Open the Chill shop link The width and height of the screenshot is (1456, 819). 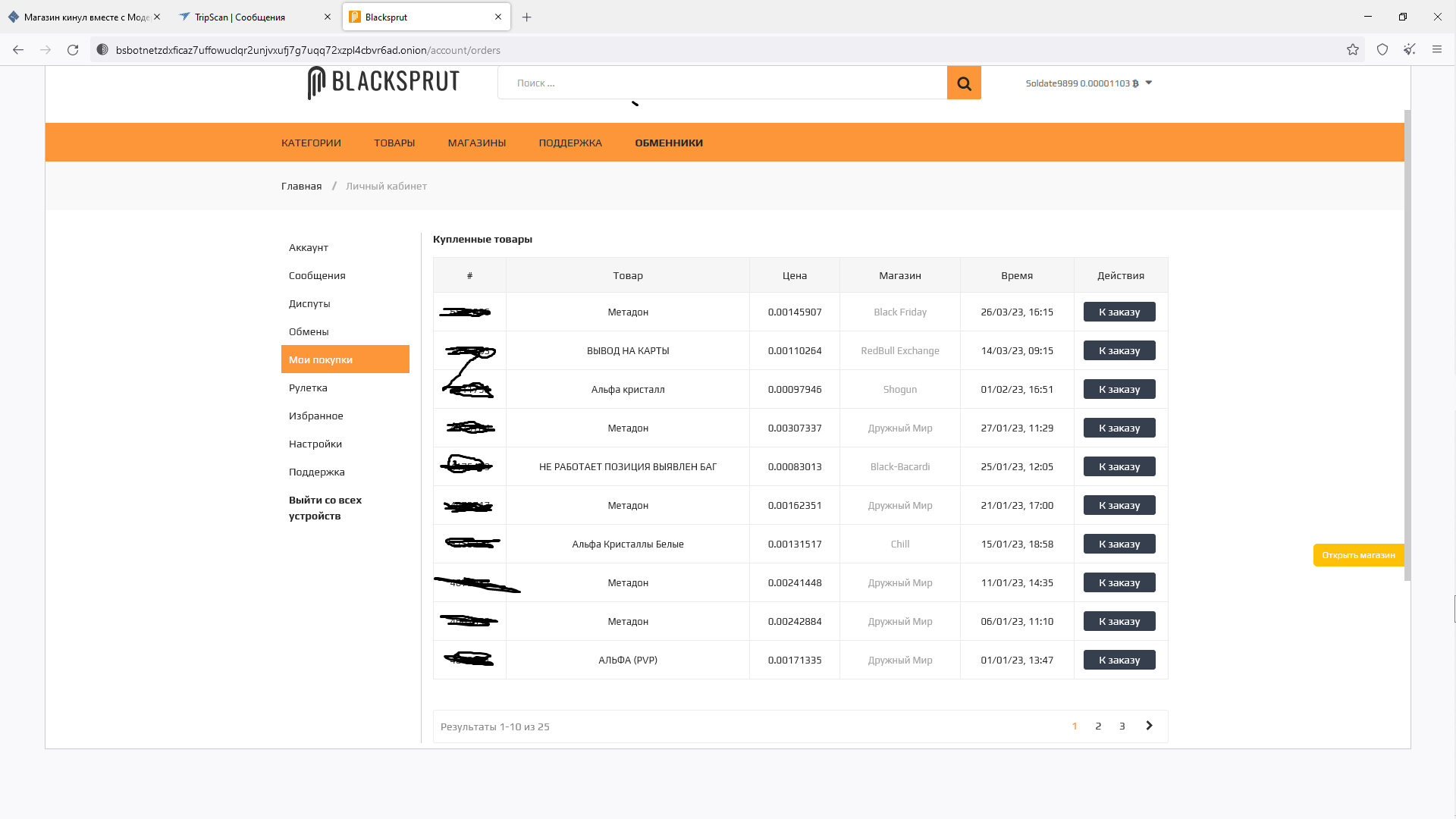[x=900, y=544]
